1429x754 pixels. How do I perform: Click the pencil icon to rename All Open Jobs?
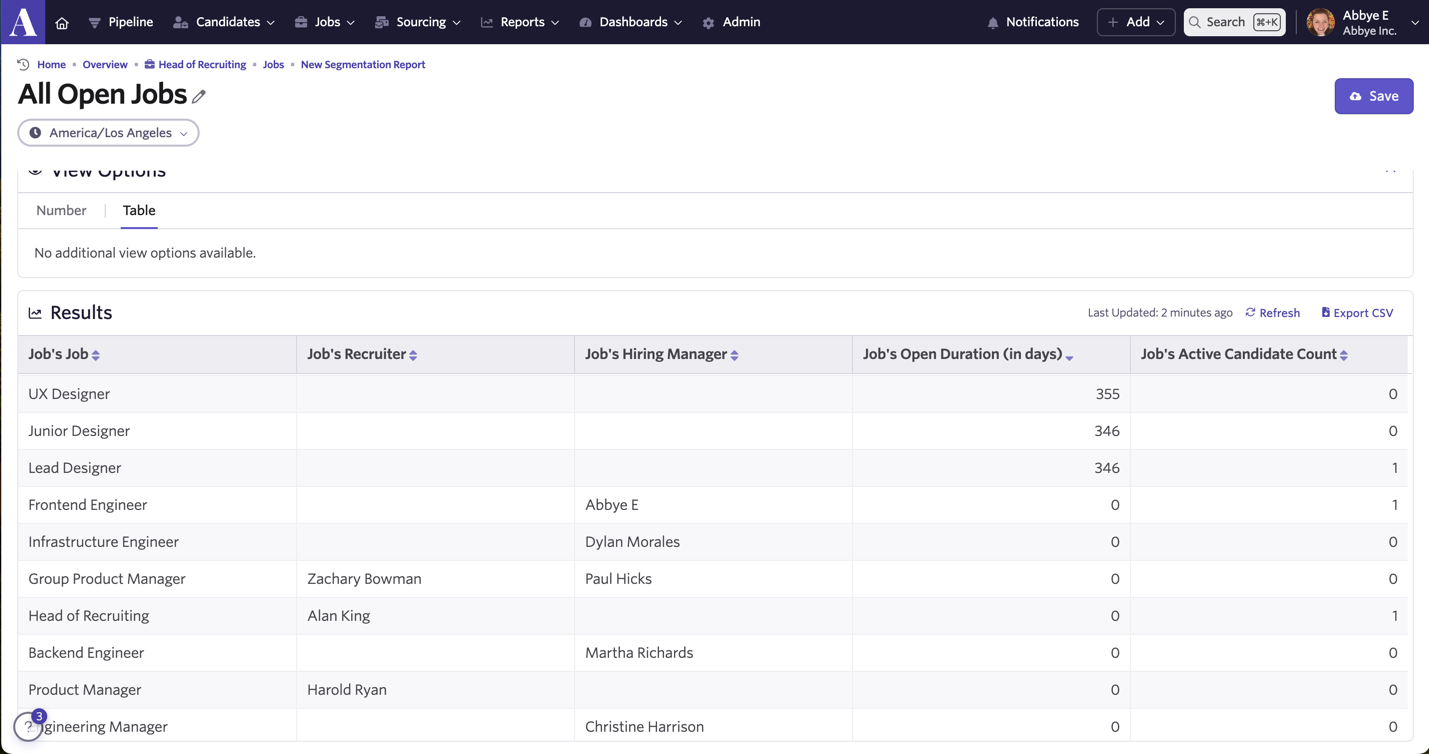(199, 96)
